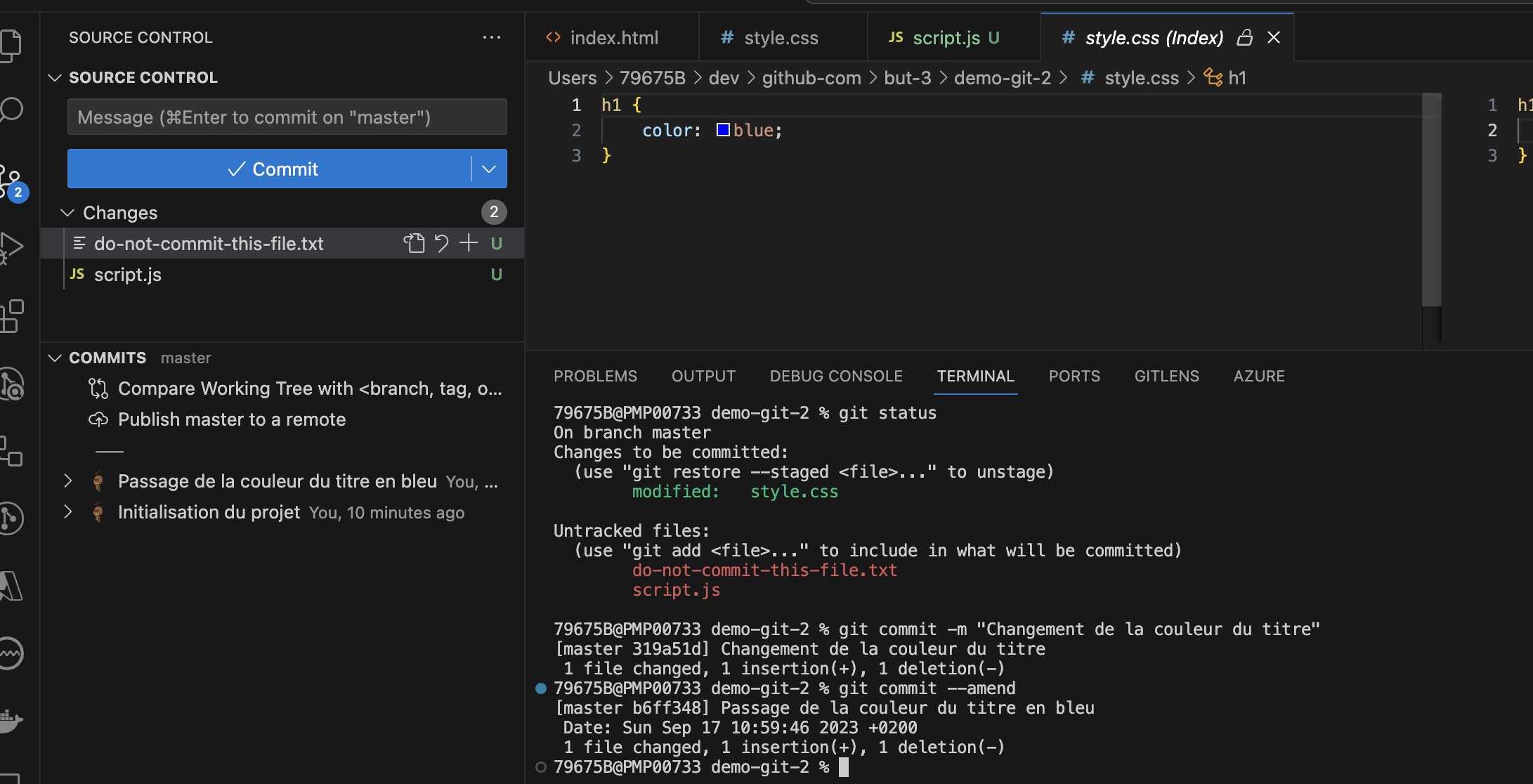Screen dimensions: 1533x784
Task: Open the PORTS panel tab
Action: [x=1074, y=376]
